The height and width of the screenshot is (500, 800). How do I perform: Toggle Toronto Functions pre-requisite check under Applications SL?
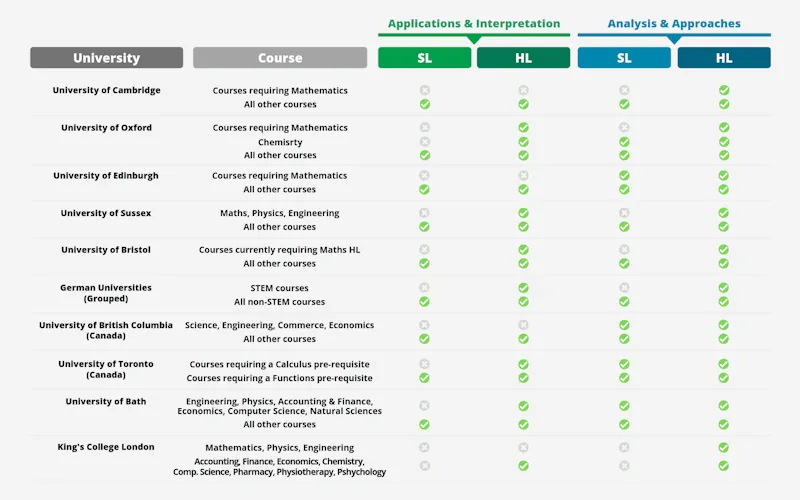(424, 378)
